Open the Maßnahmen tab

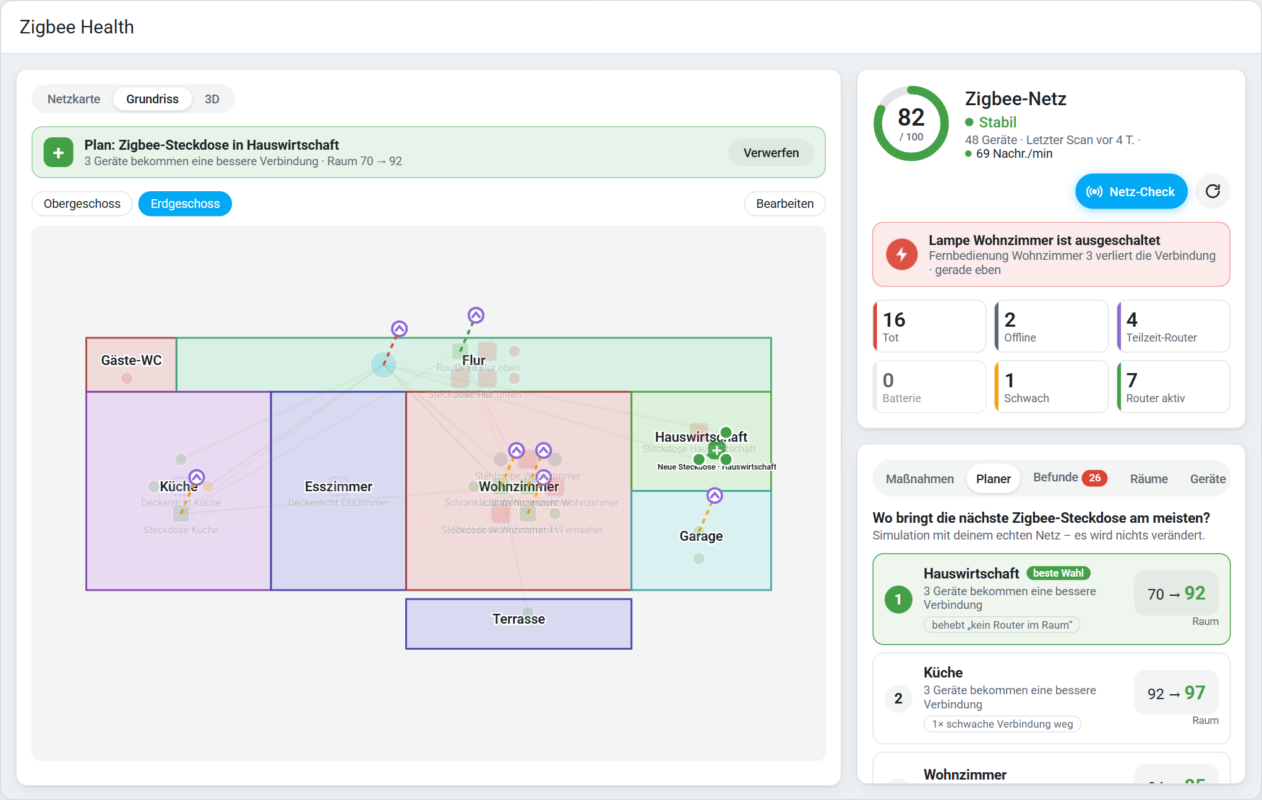click(920, 479)
